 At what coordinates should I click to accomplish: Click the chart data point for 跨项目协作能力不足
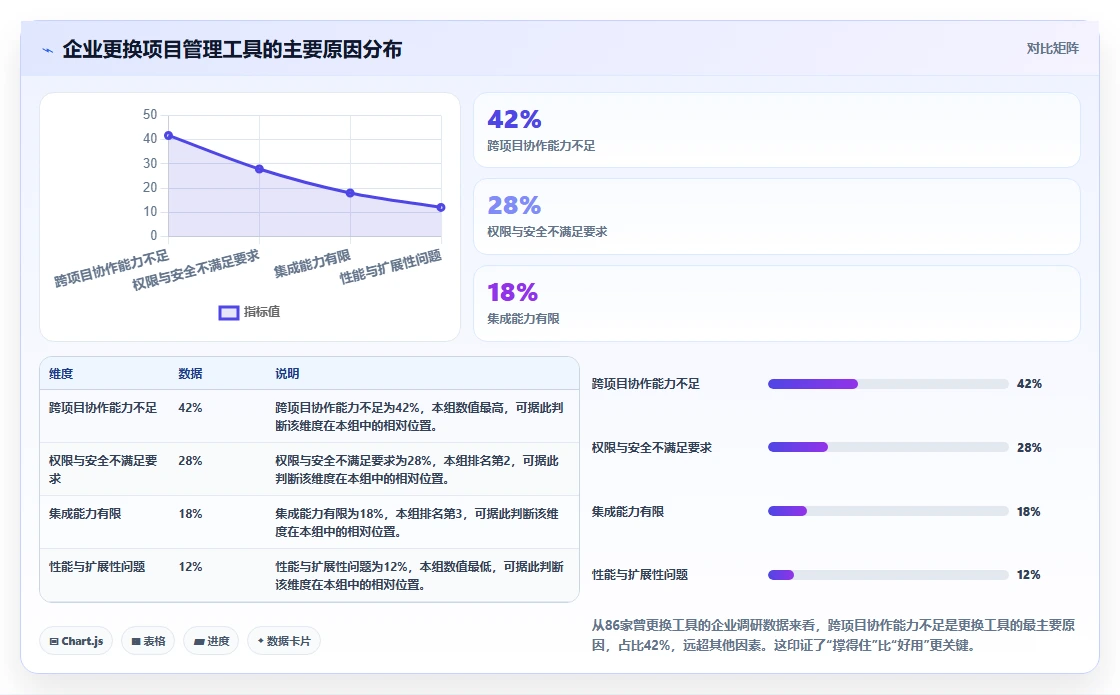coord(169,136)
